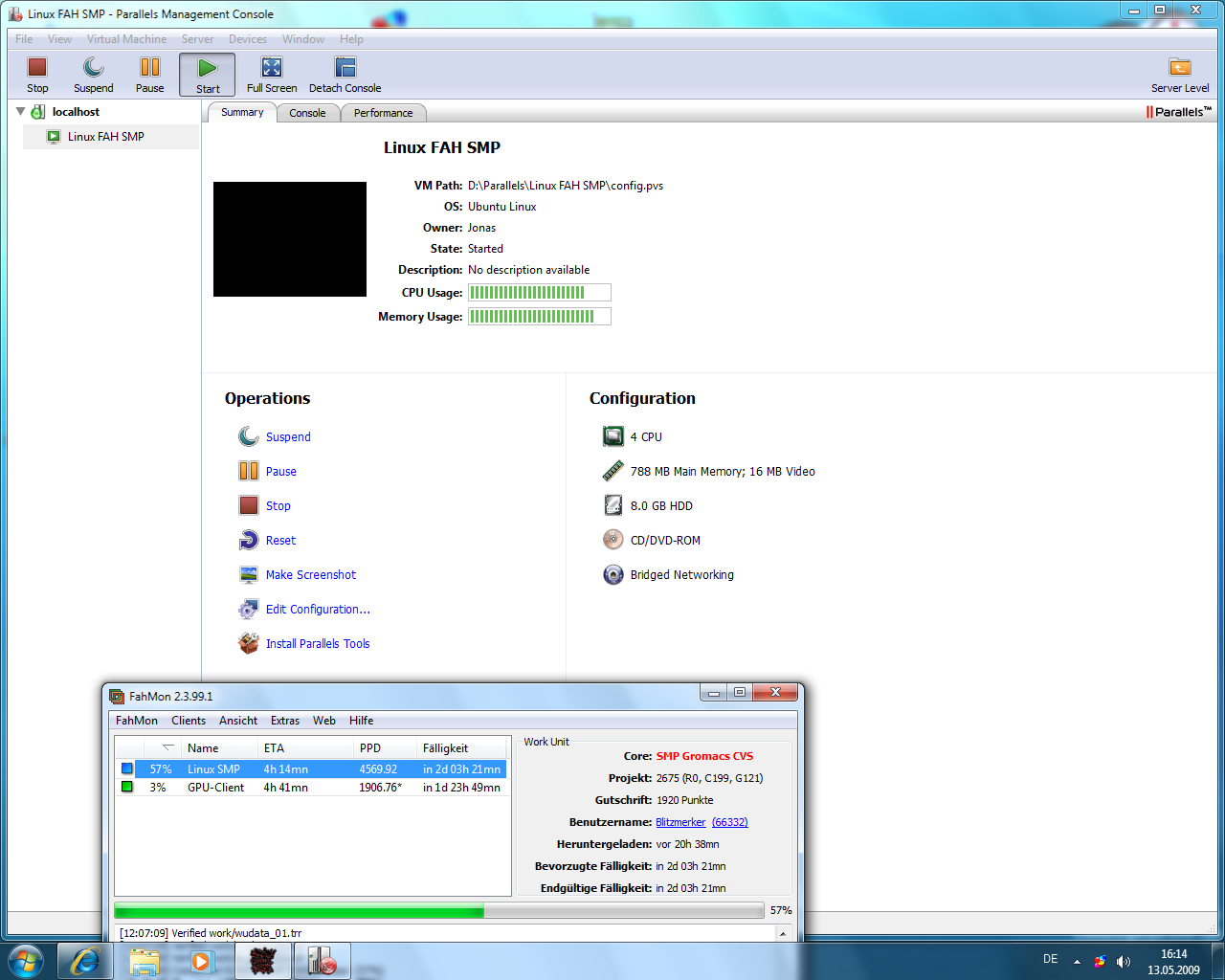1225x980 pixels.
Task: Open team (66332) link
Action: click(730, 822)
